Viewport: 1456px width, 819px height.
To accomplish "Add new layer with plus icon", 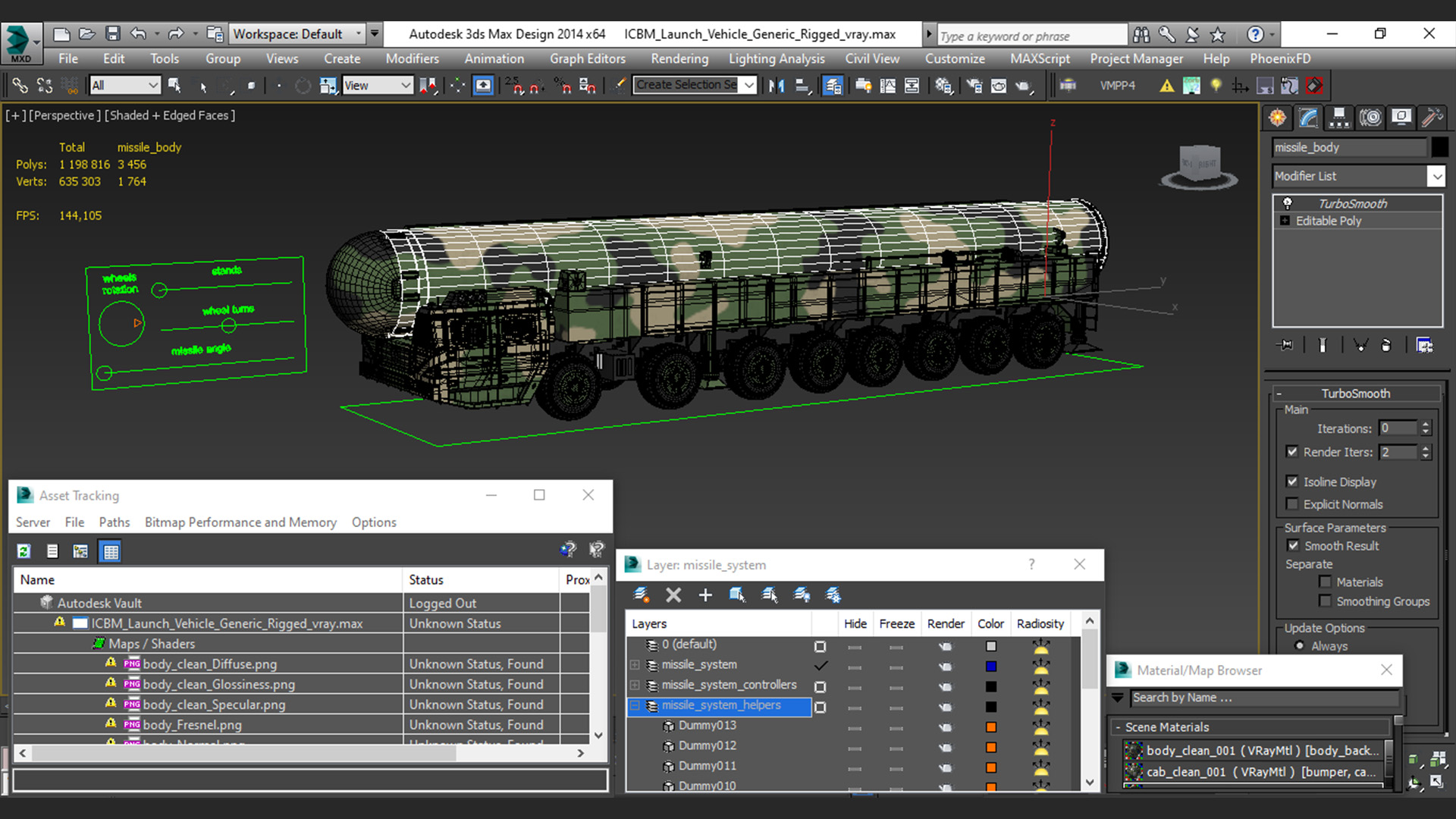I will pyautogui.click(x=705, y=595).
